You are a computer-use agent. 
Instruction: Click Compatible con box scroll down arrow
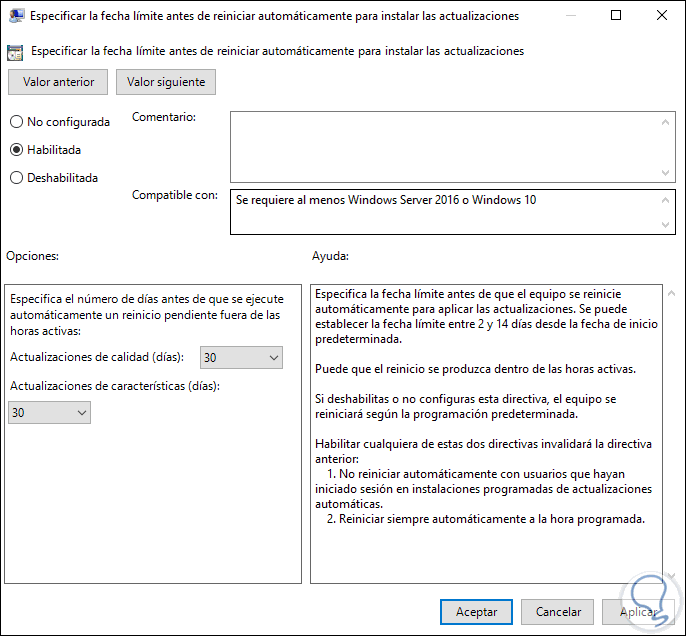click(x=665, y=225)
